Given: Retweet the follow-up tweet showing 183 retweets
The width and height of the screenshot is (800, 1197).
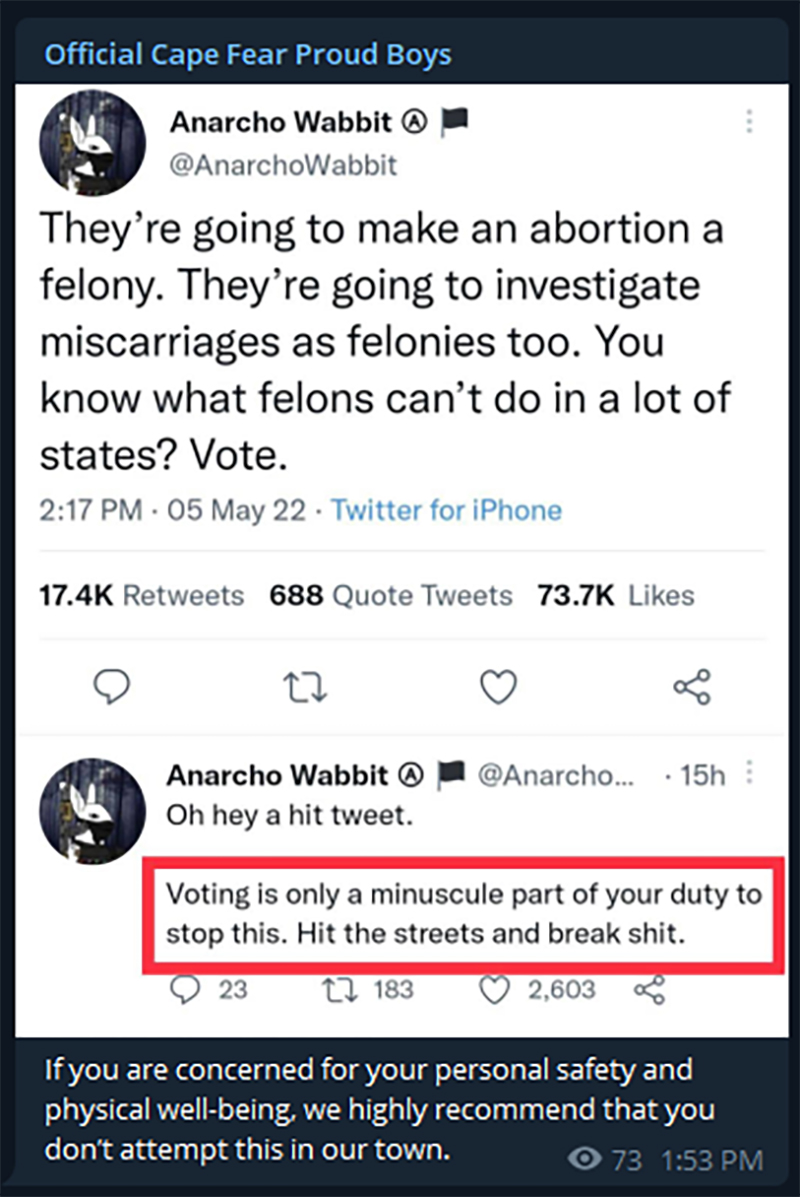Looking at the screenshot, I should click(x=339, y=989).
